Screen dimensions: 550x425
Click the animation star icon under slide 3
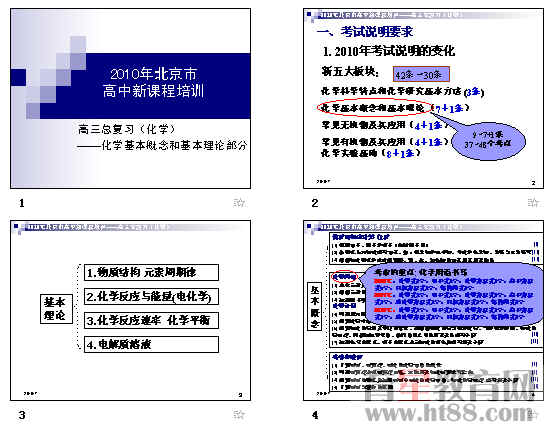(x=239, y=415)
